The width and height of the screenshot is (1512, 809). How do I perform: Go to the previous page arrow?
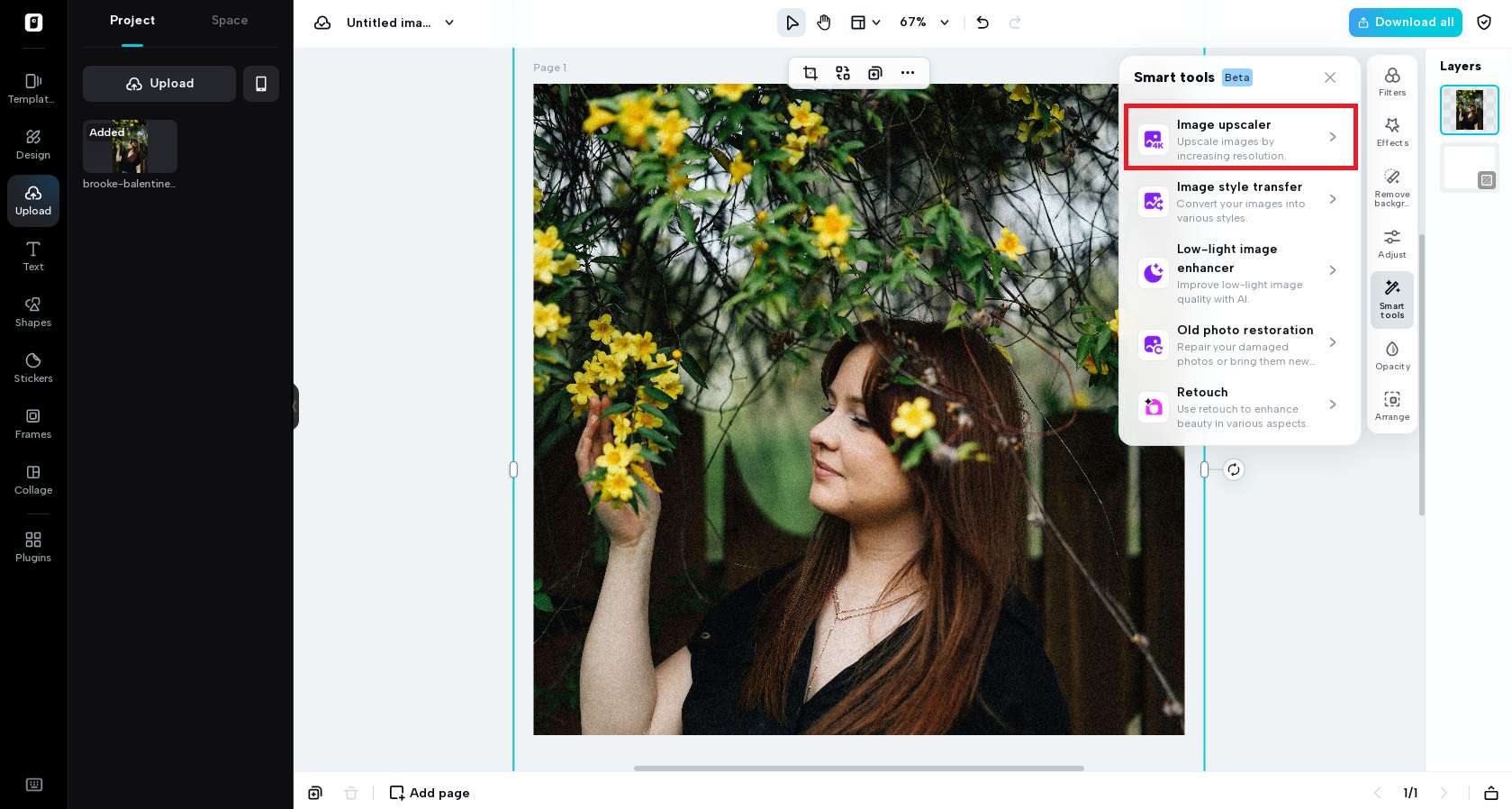[x=1377, y=793]
